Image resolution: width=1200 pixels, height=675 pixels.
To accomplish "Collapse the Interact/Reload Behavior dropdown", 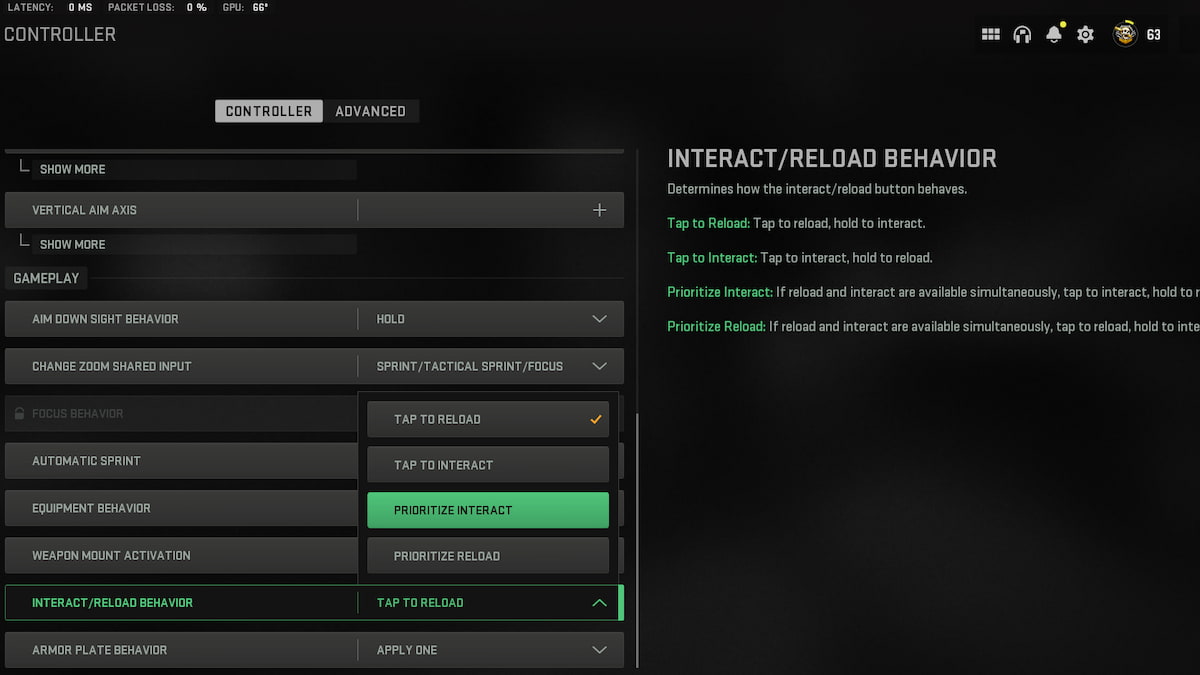I will (x=599, y=602).
